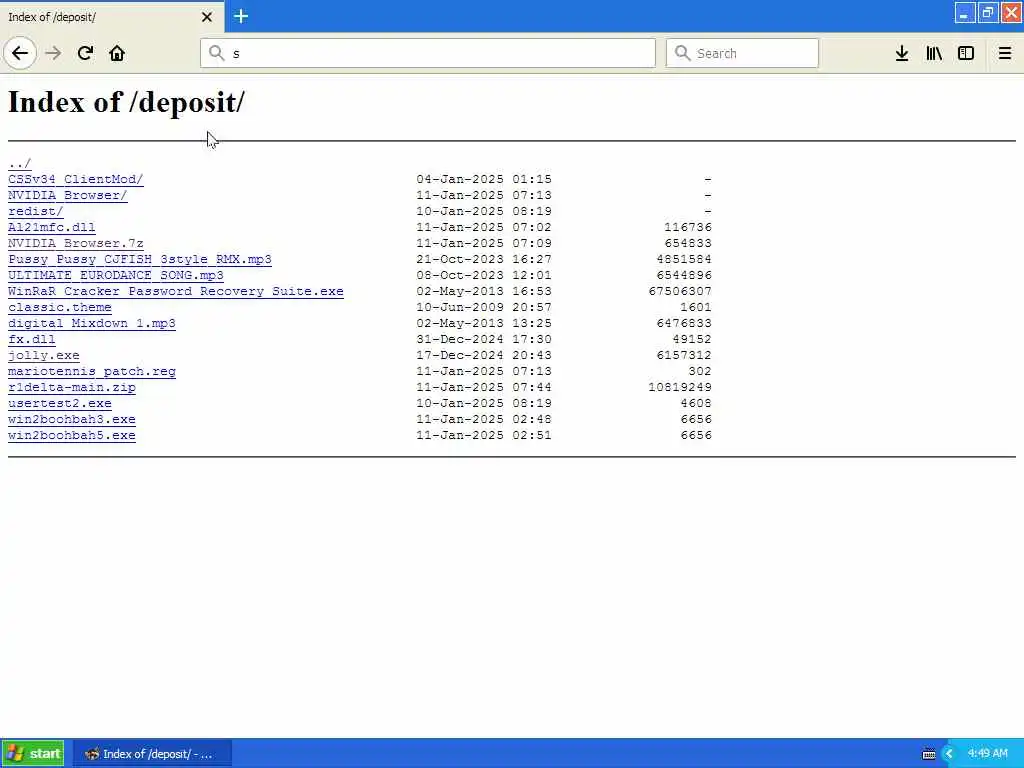
Task: Focus the Search box in toolbar
Action: click(742, 53)
